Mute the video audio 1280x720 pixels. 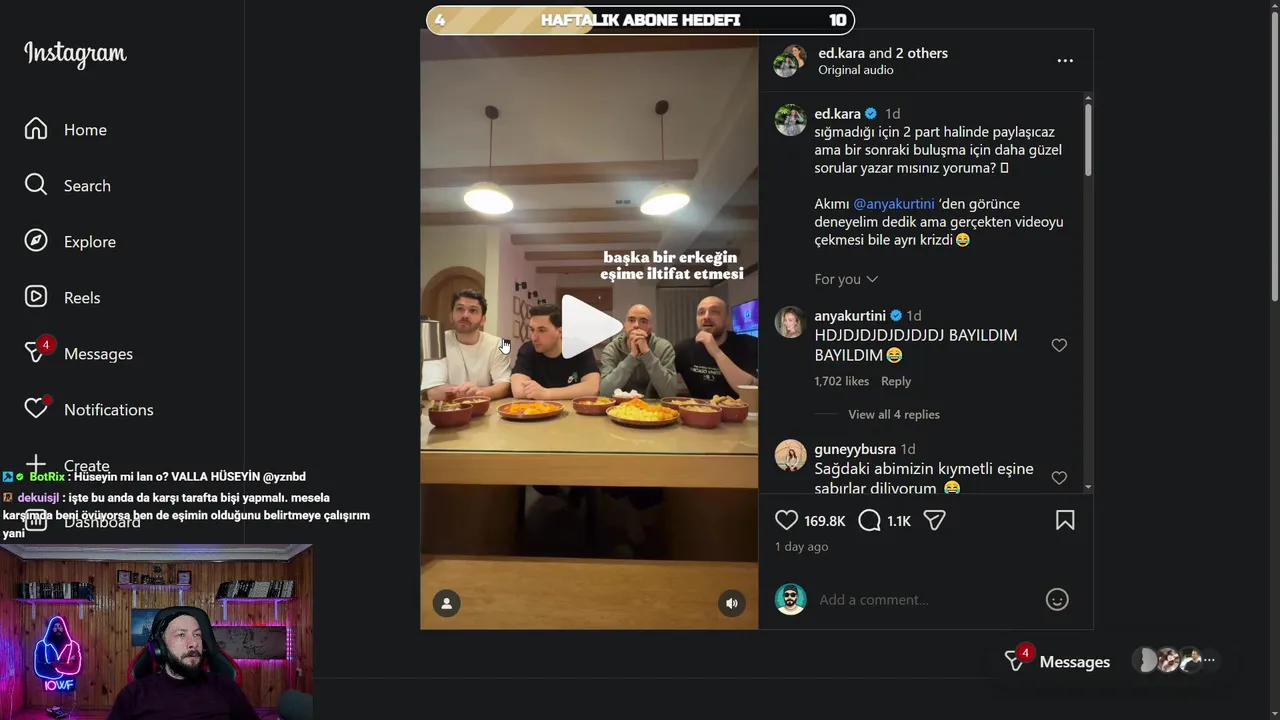[732, 603]
